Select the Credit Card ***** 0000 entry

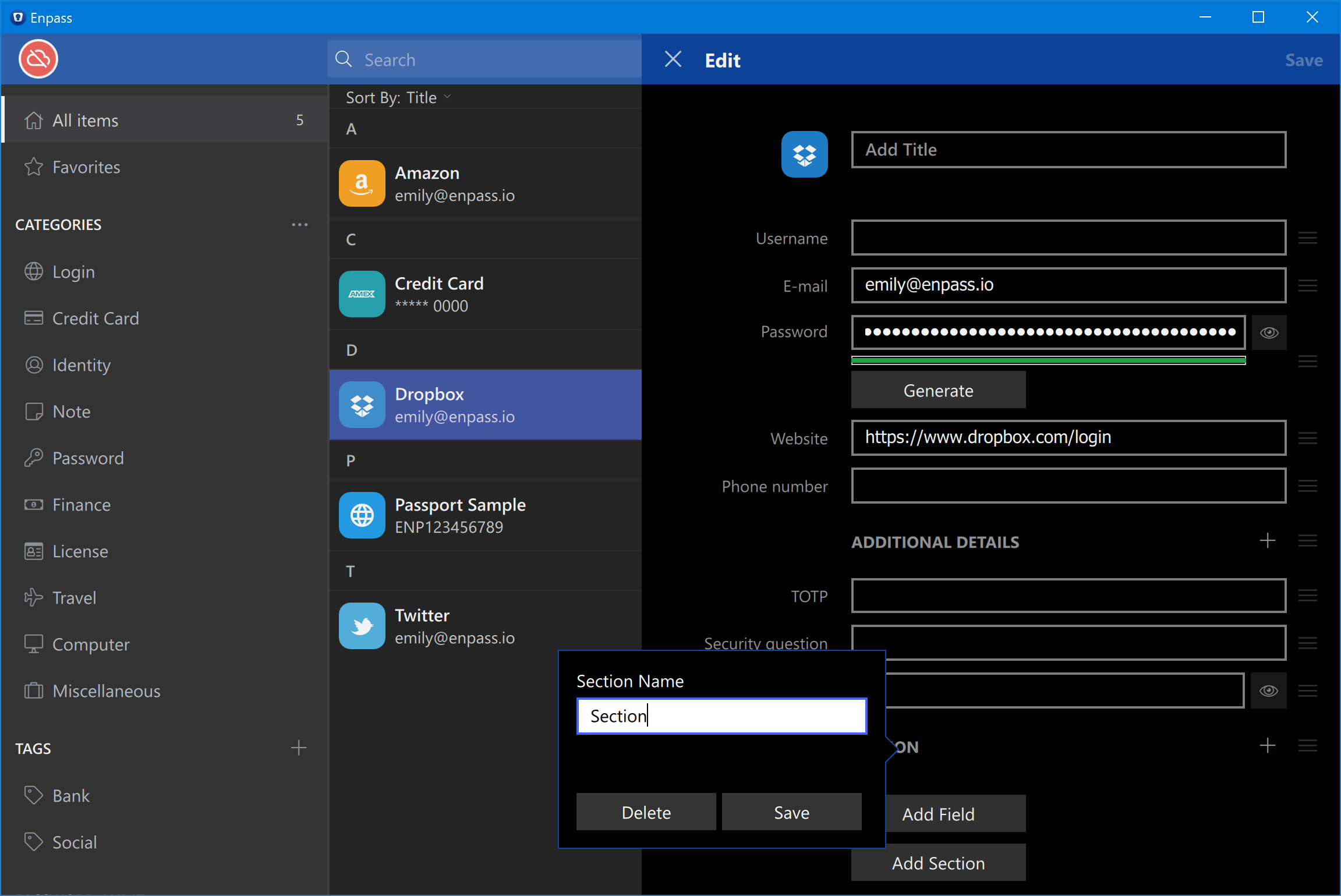tap(485, 294)
